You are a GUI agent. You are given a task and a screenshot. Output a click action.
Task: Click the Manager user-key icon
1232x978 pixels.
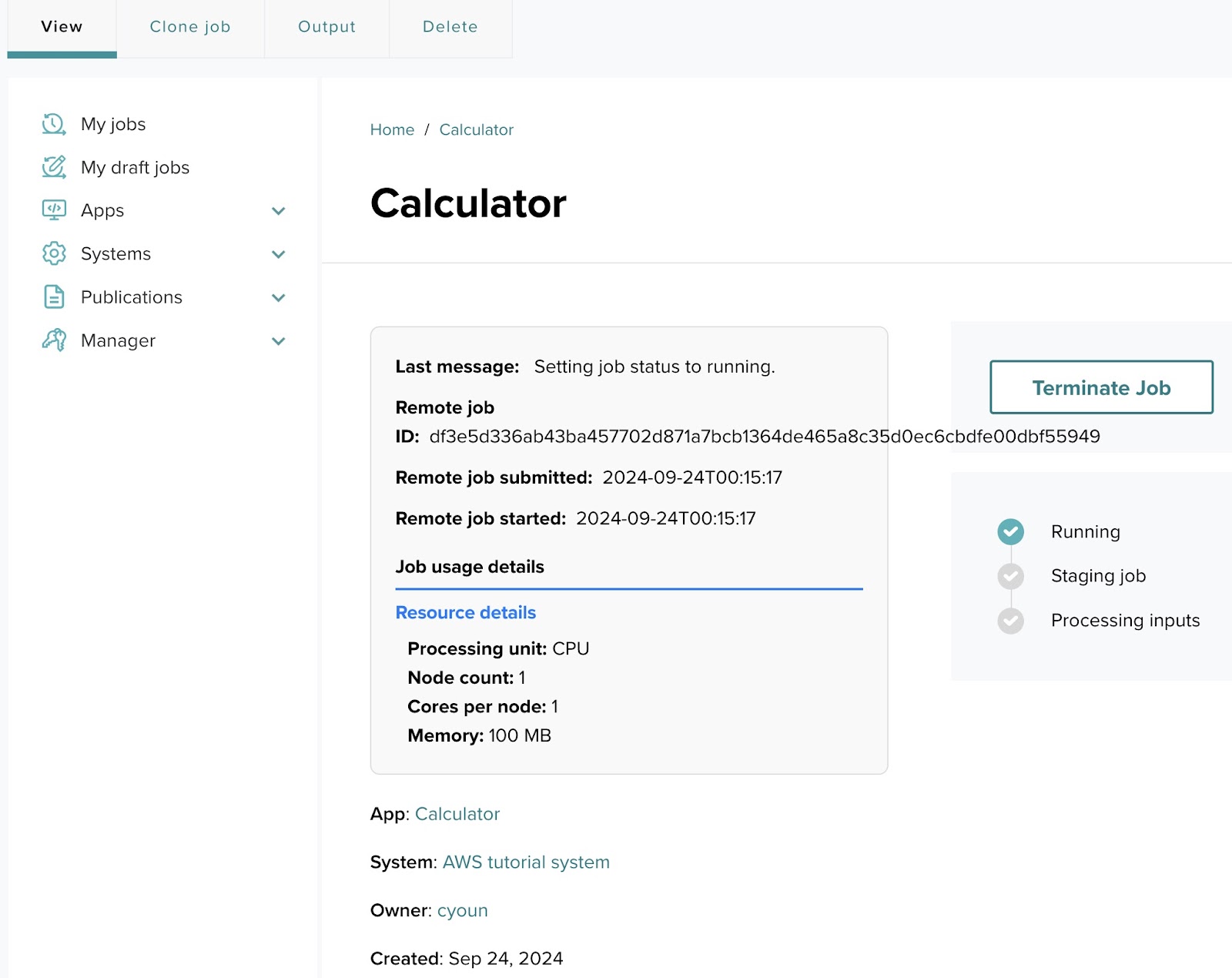[x=54, y=340]
